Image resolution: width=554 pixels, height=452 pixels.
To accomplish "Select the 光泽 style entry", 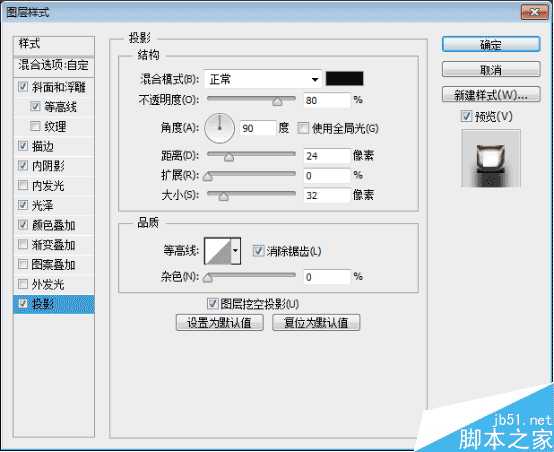I will [x=43, y=205].
